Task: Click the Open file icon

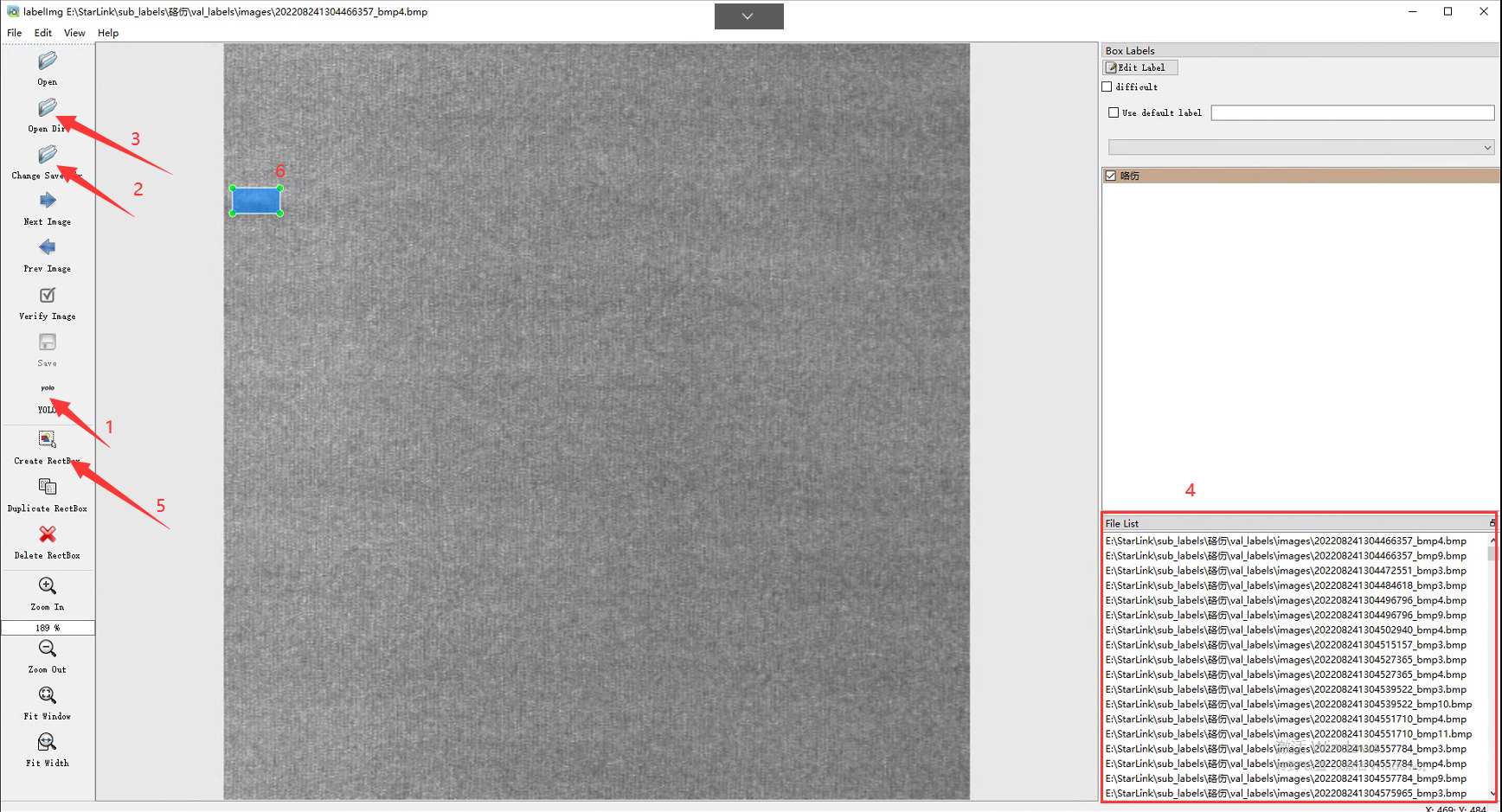Action: click(x=48, y=61)
